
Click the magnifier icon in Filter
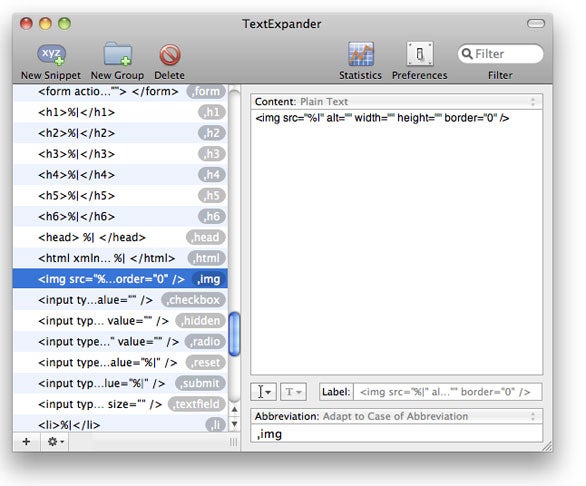(x=467, y=54)
